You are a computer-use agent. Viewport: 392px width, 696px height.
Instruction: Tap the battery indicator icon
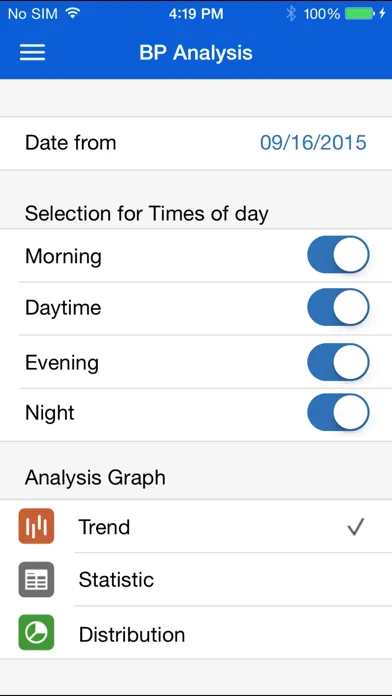(x=360, y=14)
